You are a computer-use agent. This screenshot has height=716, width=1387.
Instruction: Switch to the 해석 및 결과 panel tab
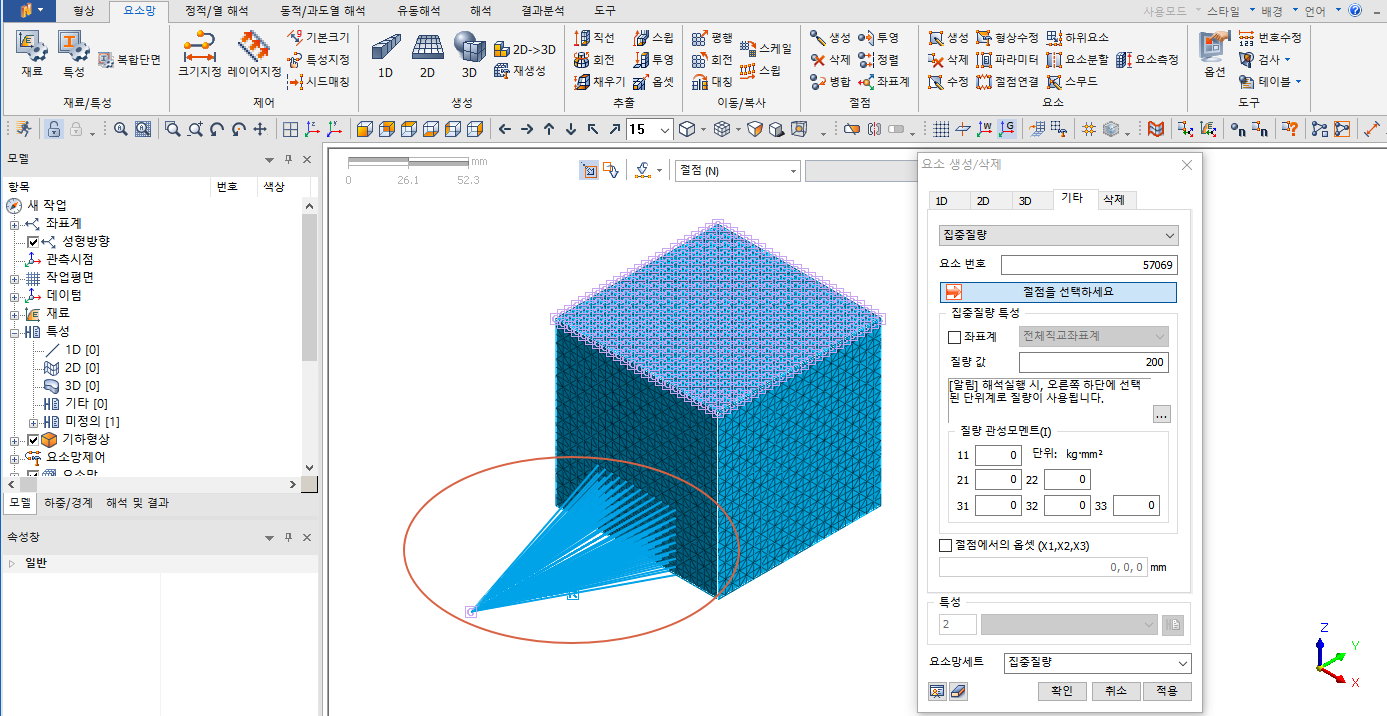(138, 503)
